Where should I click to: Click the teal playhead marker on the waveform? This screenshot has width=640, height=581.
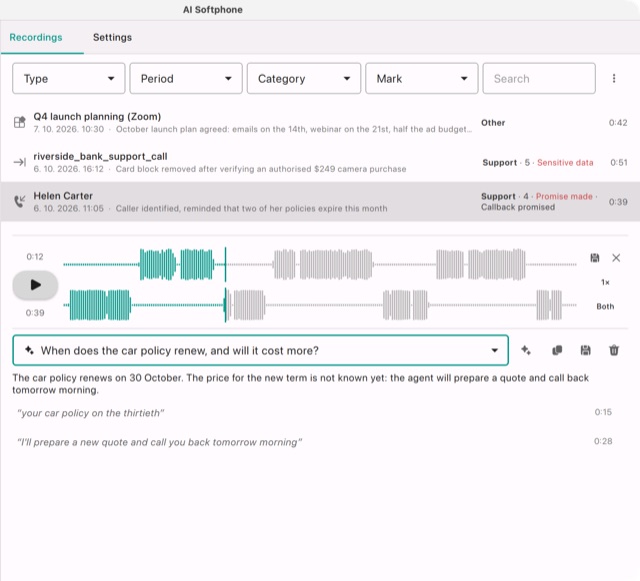coord(225,285)
